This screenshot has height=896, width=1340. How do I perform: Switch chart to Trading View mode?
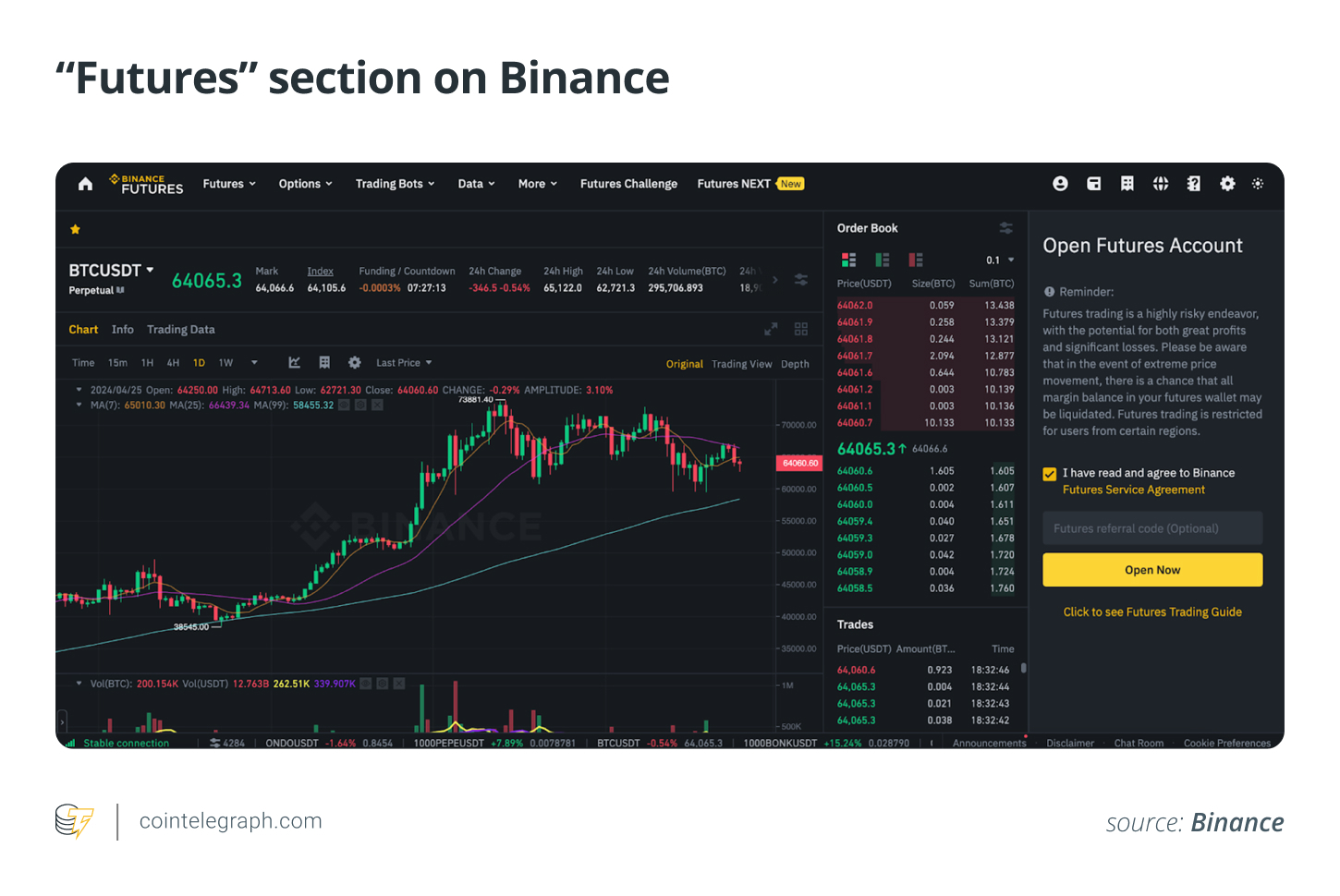point(741,363)
